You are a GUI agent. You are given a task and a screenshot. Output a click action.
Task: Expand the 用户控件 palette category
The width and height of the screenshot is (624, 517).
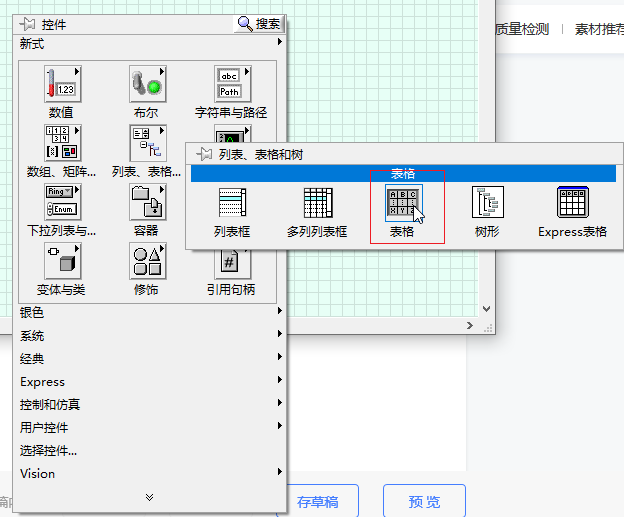tap(150, 428)
